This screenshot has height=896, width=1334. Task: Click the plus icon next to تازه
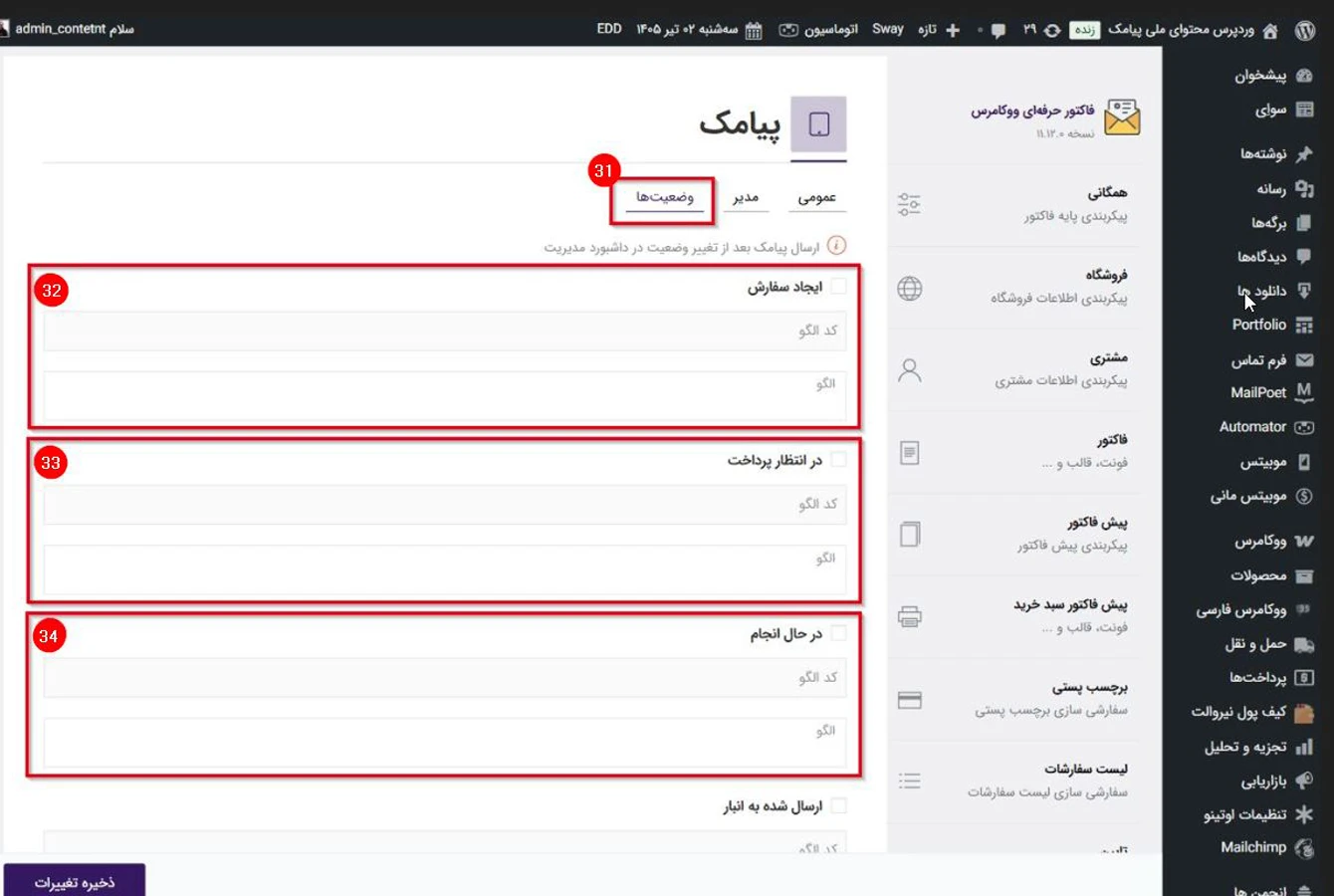(x=953, y=30)
